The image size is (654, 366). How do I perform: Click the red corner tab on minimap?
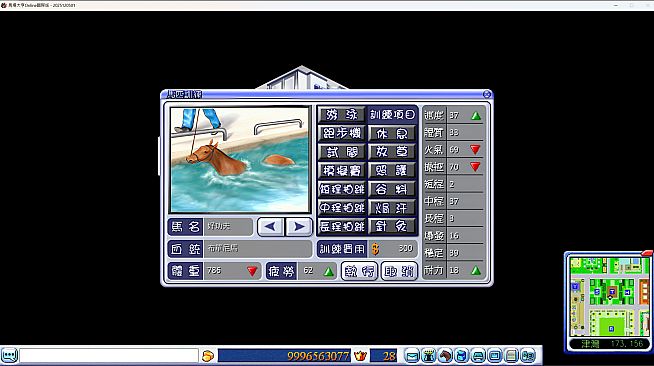[648, 253]
